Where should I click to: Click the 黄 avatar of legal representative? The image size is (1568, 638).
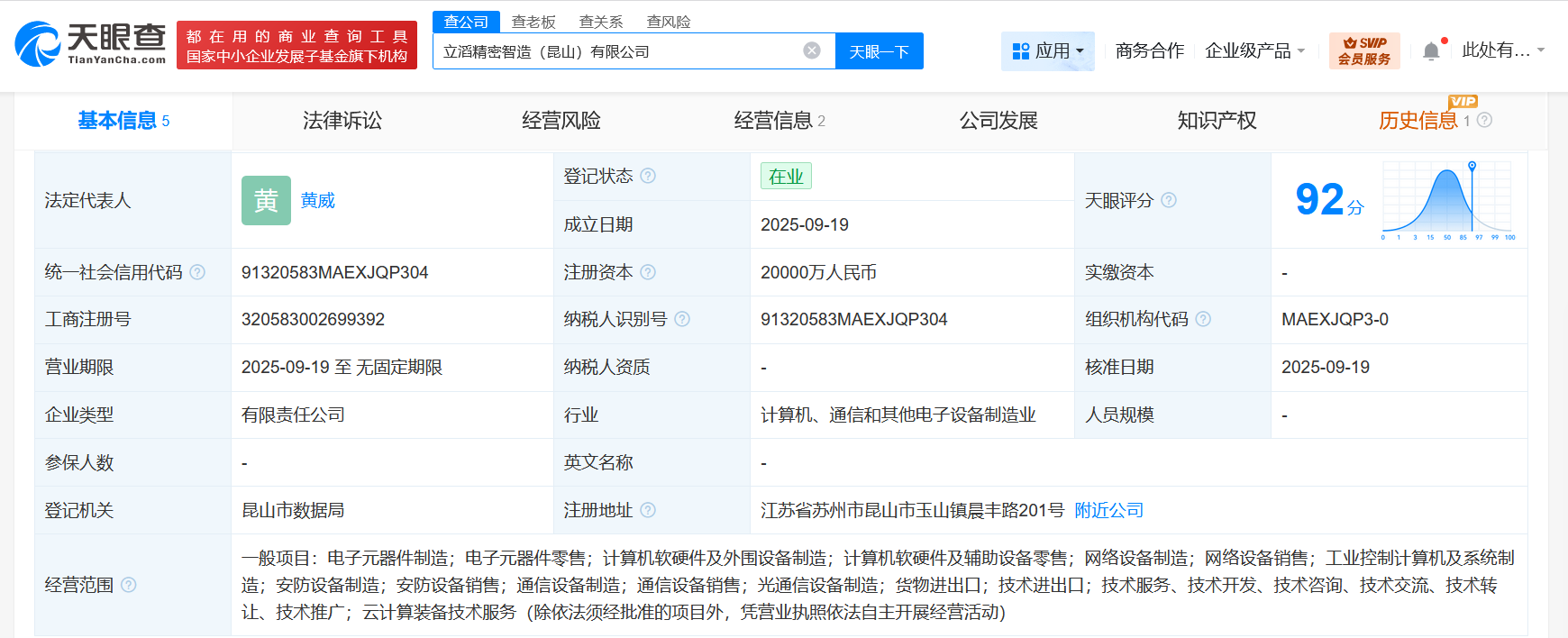pos(266,200)
